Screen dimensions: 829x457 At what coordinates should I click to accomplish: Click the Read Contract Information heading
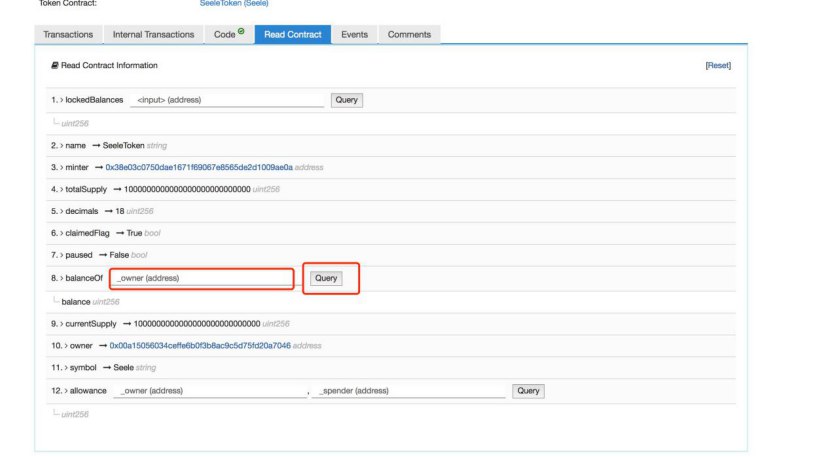109,65
